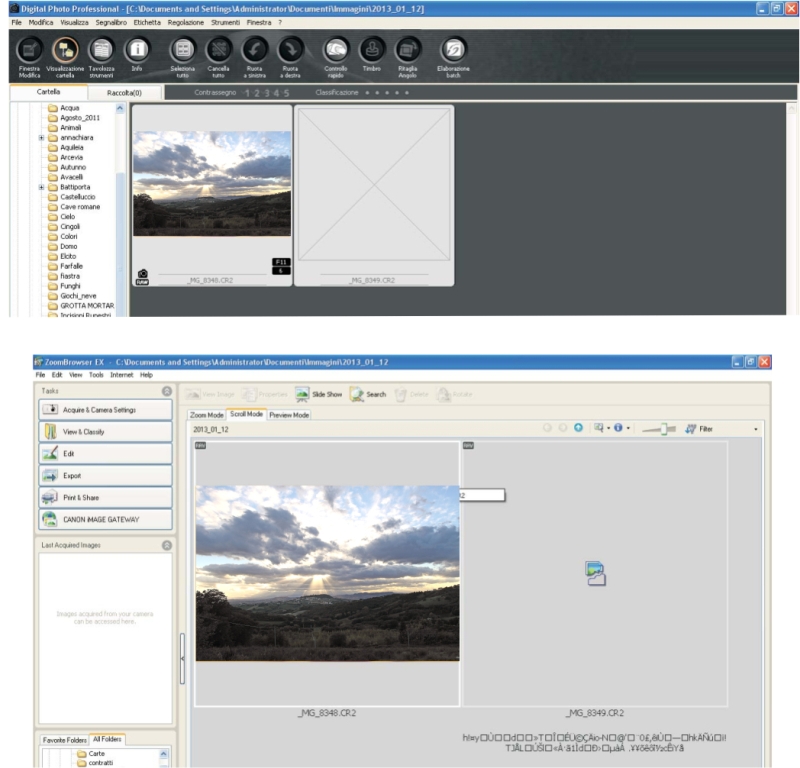Adjust thumbnail size slider in ZoomBrowser
Image resolution: width=800 pixels, height=768 pixels.
(663, 429)
